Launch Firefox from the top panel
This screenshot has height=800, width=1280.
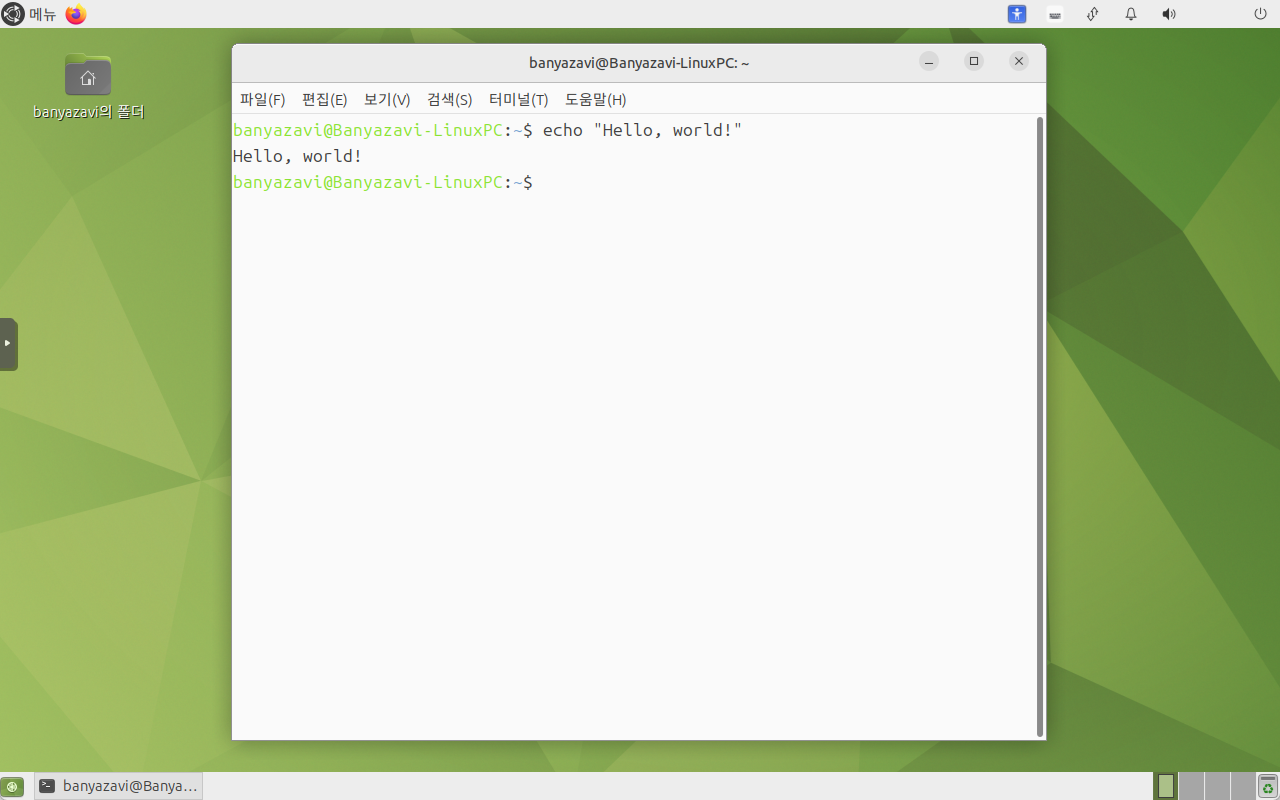76,14
